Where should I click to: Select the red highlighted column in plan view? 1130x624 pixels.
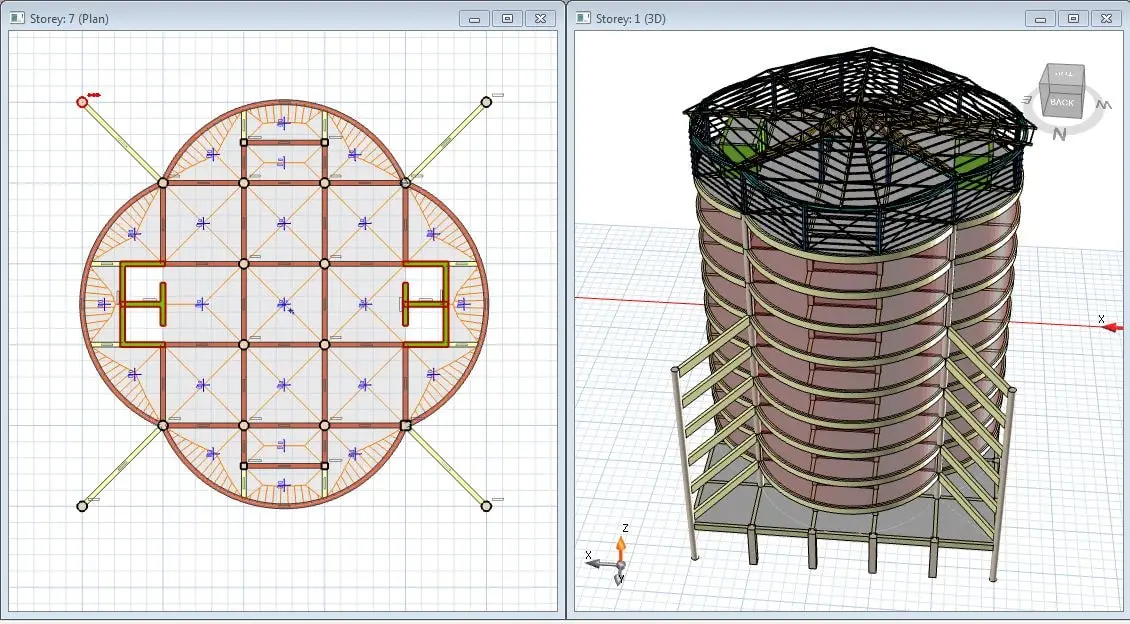coord(82,101)
